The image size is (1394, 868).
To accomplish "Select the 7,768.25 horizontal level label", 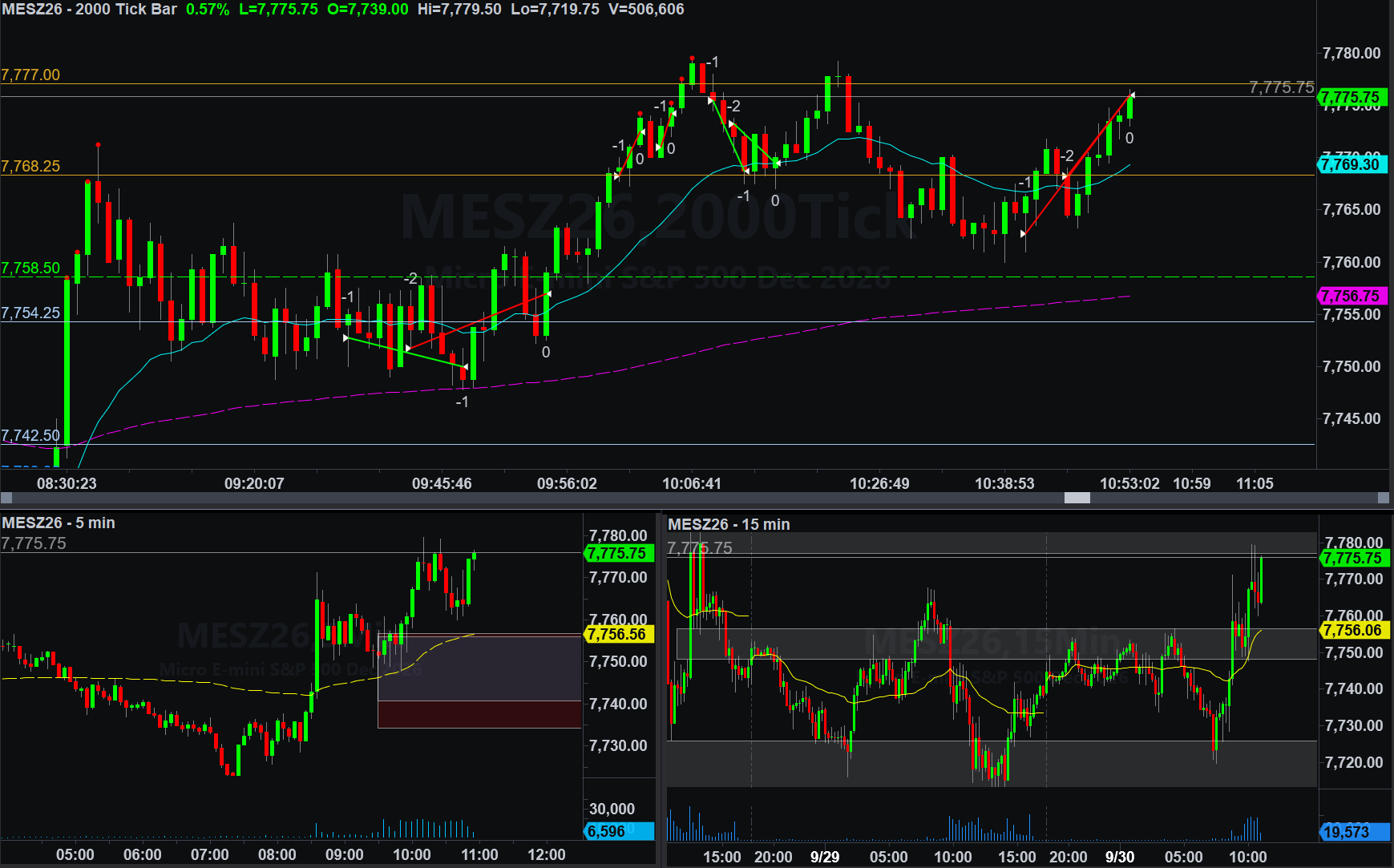I will click(x=30, y=166).
